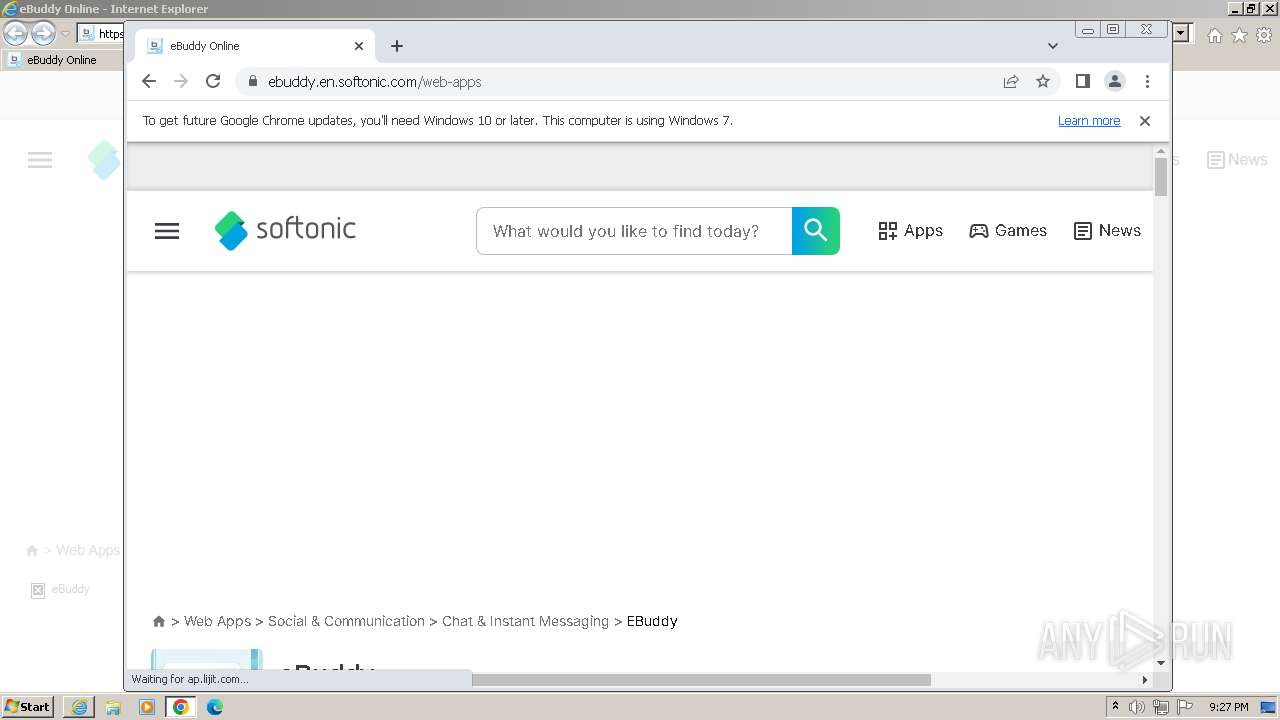
Task: Go back using Chrome's back arrow
Action: coord(149,81)
